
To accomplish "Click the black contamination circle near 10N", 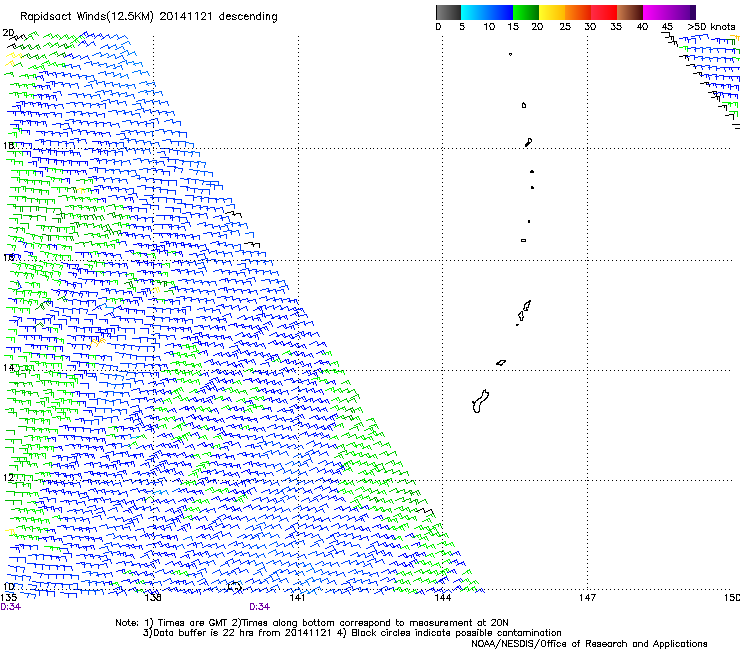I will [235, 587].
